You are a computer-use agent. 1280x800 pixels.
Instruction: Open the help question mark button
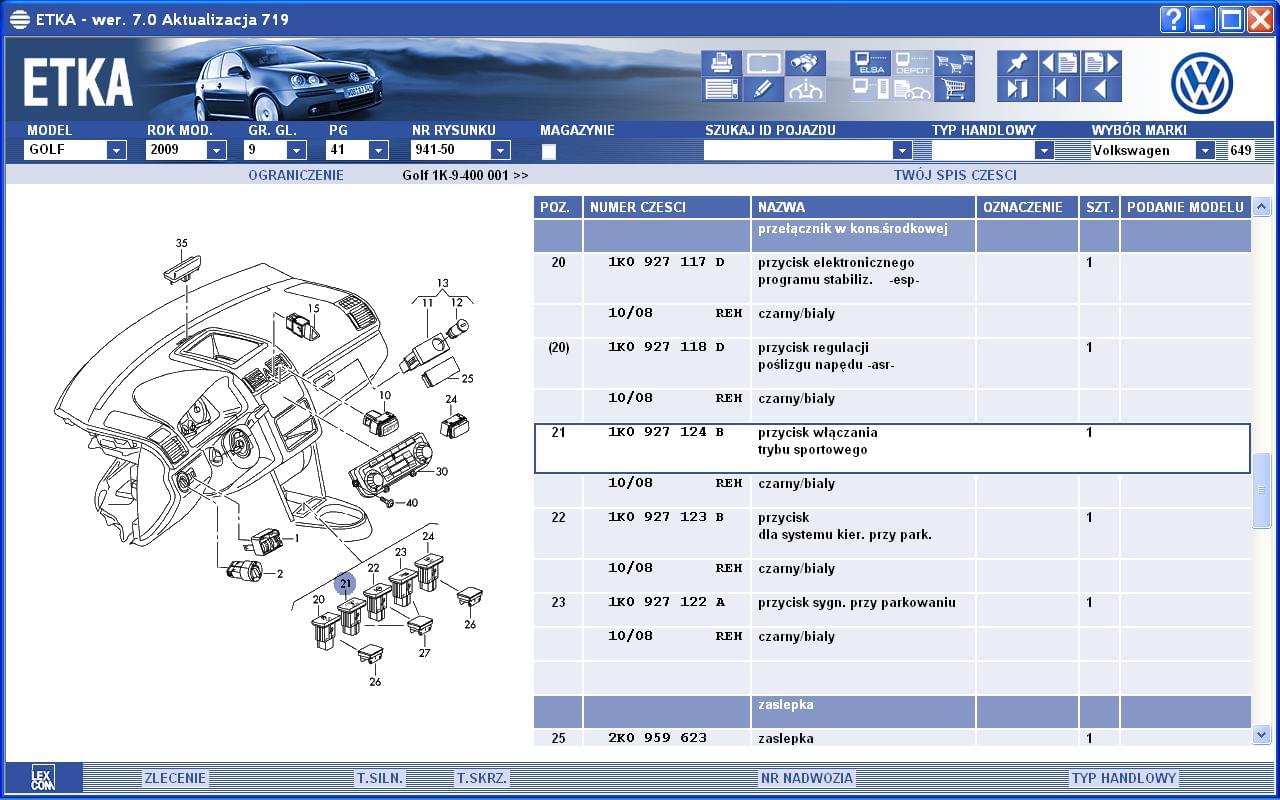[x=1173, y=19]
